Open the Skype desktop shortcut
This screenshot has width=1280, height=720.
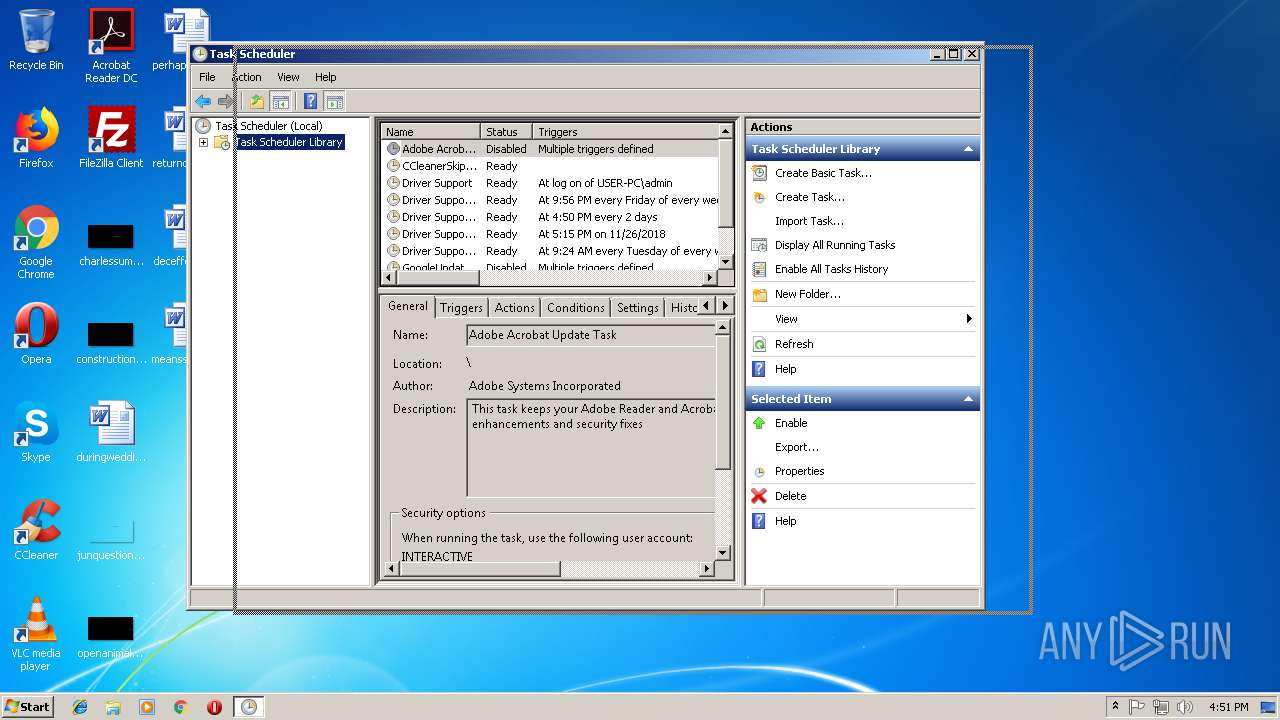point(36,433)
